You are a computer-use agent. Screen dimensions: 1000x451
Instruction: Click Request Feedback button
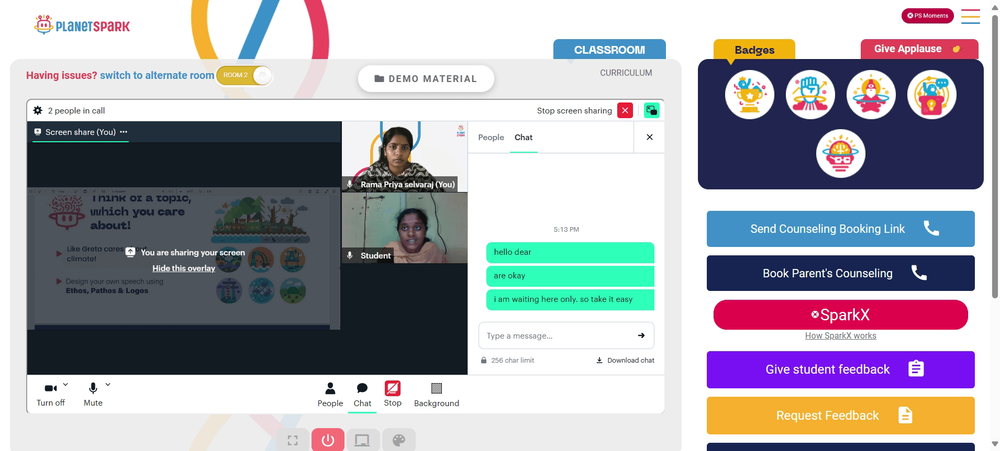click(841, 415)
